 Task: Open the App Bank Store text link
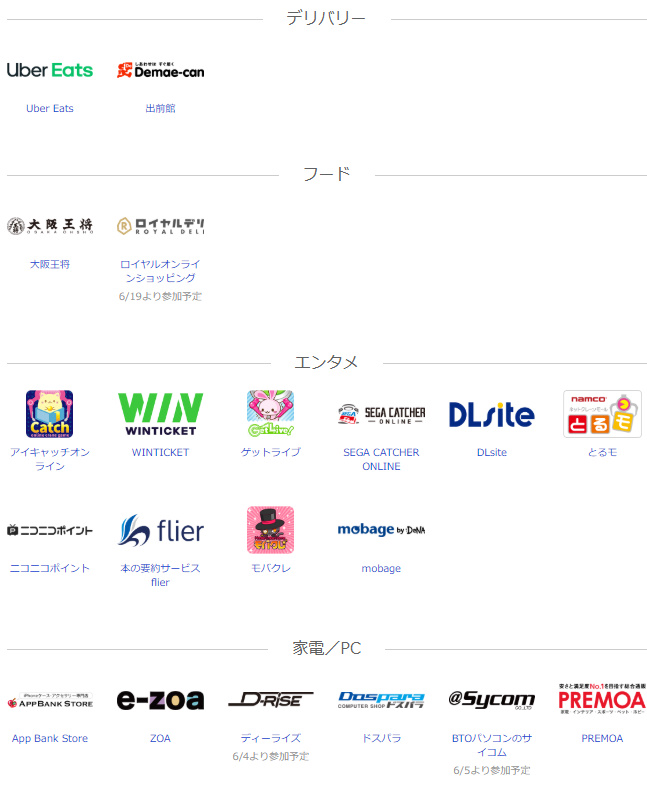point(50,738)
